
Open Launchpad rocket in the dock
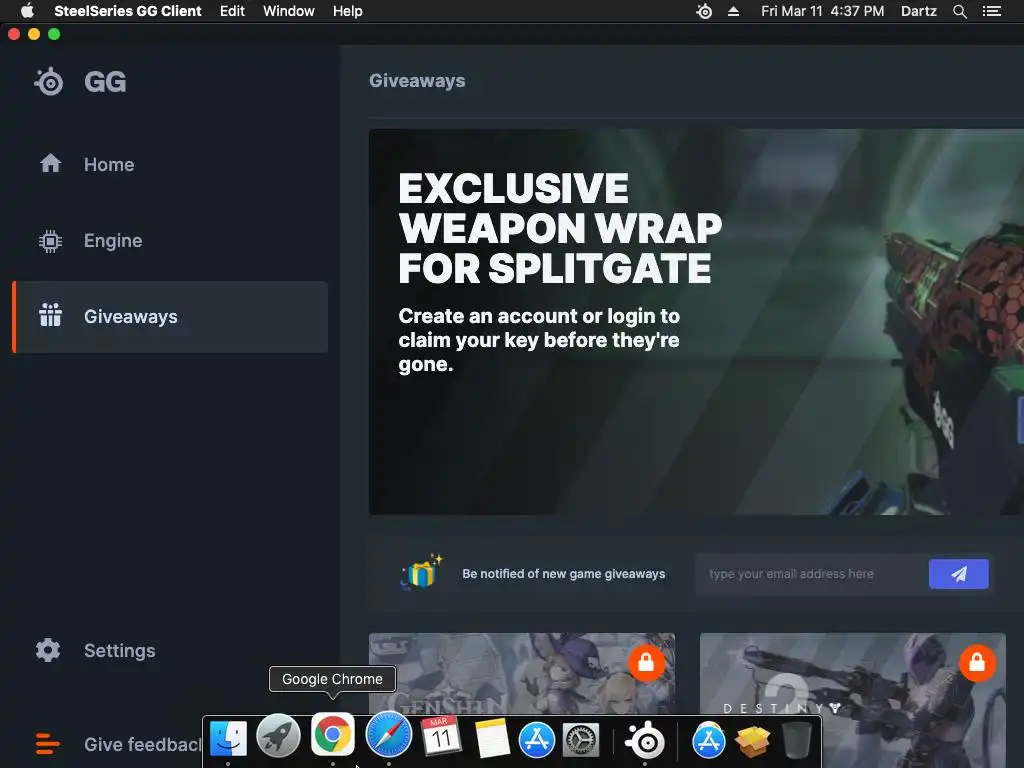(x=279, y=736)
